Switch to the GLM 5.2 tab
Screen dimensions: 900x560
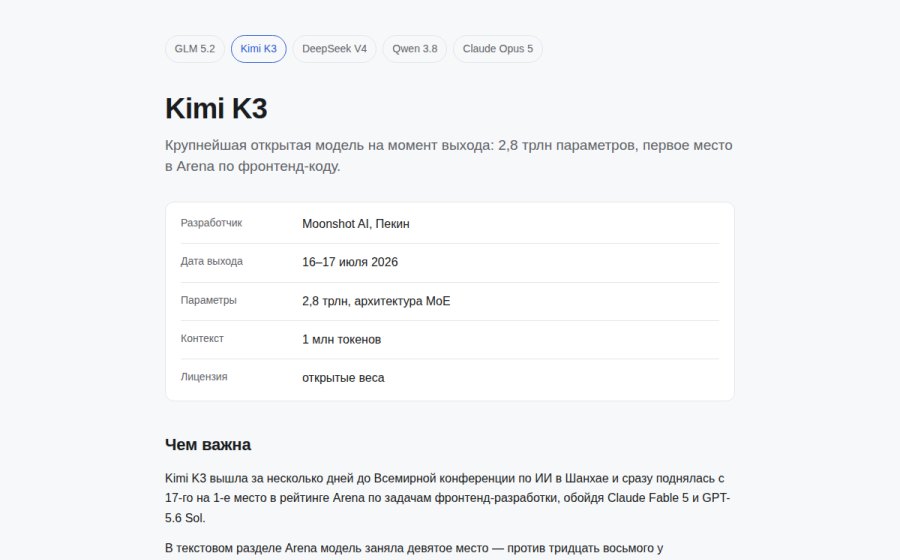195,49
